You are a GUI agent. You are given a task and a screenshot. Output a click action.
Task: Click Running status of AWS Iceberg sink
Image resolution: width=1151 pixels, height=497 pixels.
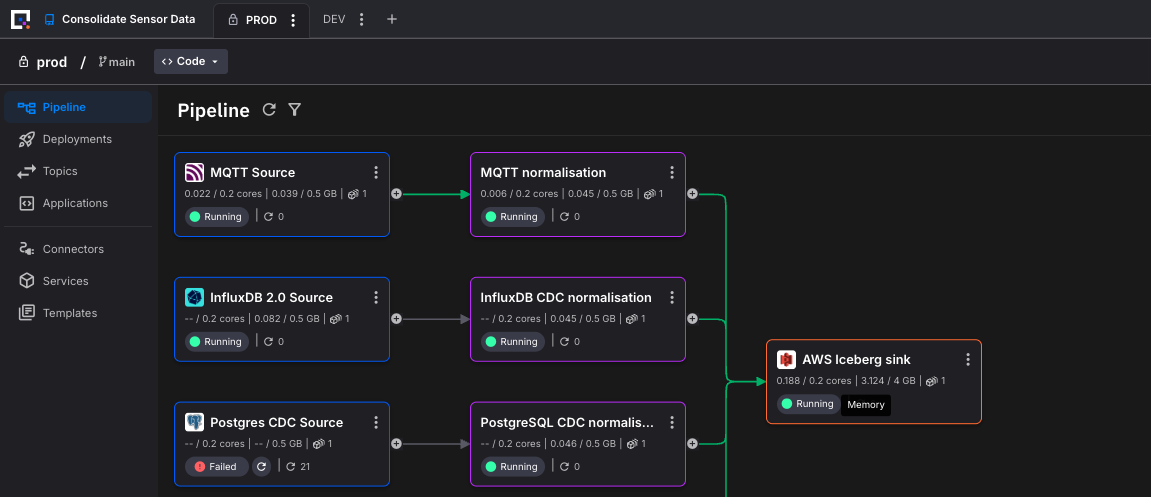[x=808, y=404]
